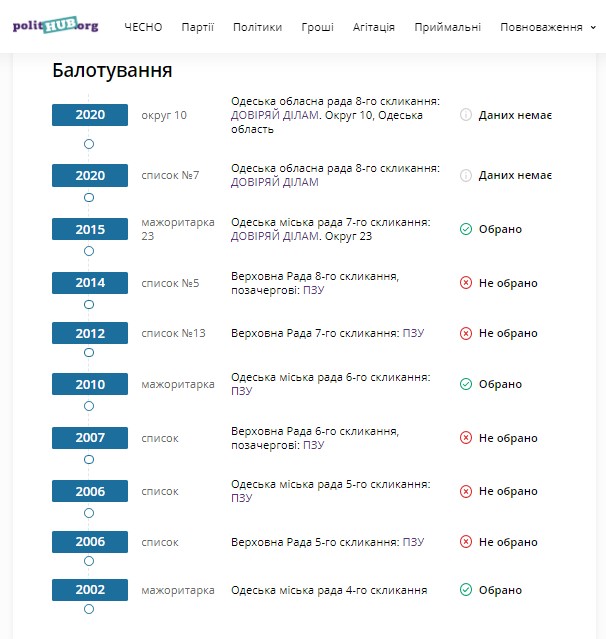
Task: Click the info icon for округ 10 row
Action: (466, 115)
